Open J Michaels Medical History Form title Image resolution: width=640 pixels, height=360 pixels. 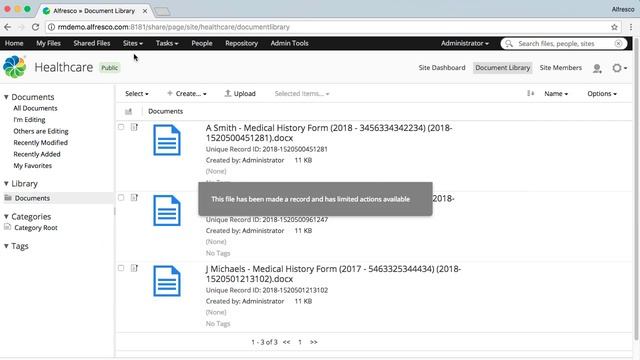pyautogui.click(x=333, y=273)
